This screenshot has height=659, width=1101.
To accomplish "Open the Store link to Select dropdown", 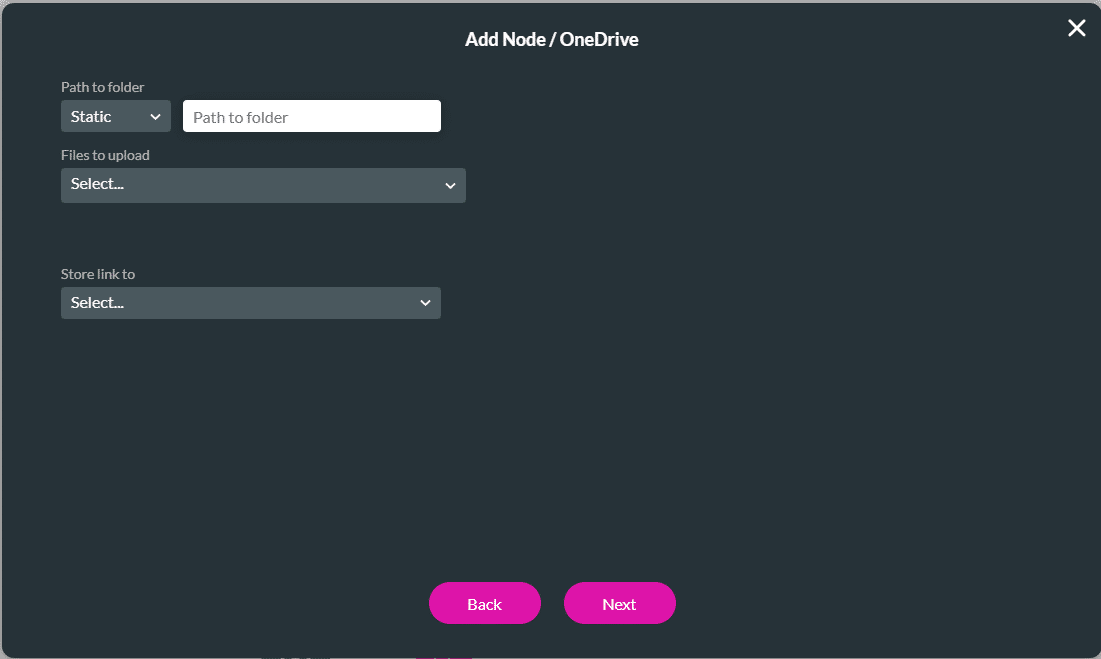I will [x=250, y=302].
